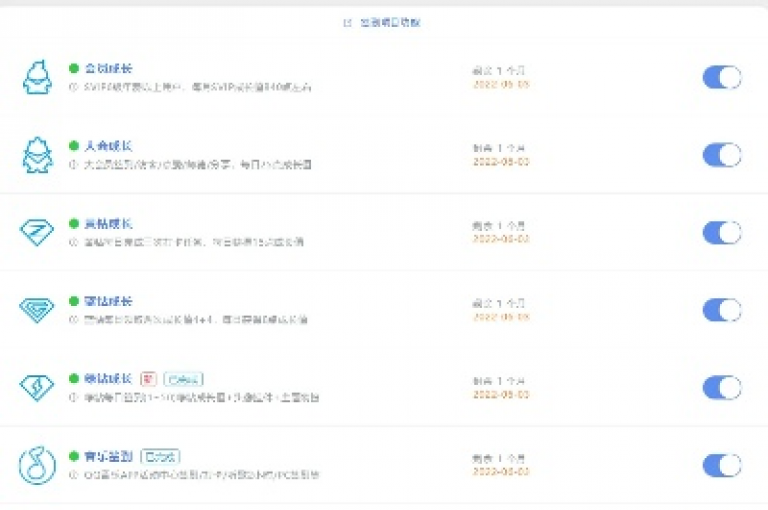Open the title link beside the music note icon

click(108, 456)
